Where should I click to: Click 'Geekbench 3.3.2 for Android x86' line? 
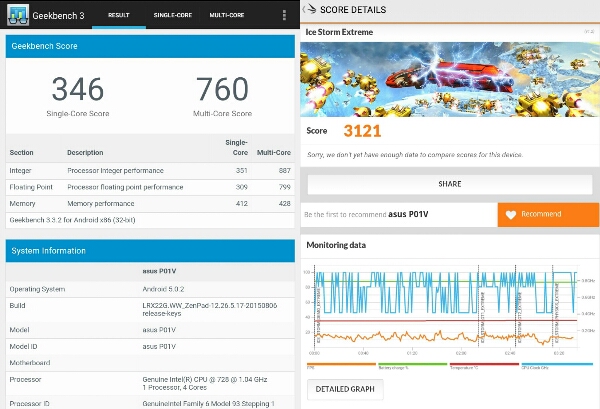click(x=72, y=220)
